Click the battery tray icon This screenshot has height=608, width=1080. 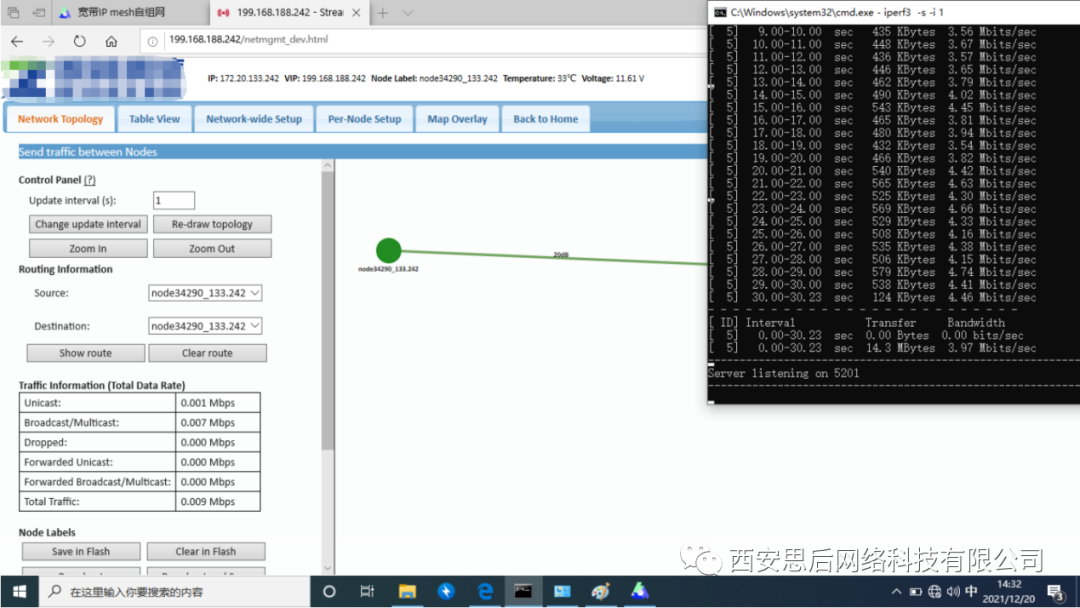(x=915, y=591)
